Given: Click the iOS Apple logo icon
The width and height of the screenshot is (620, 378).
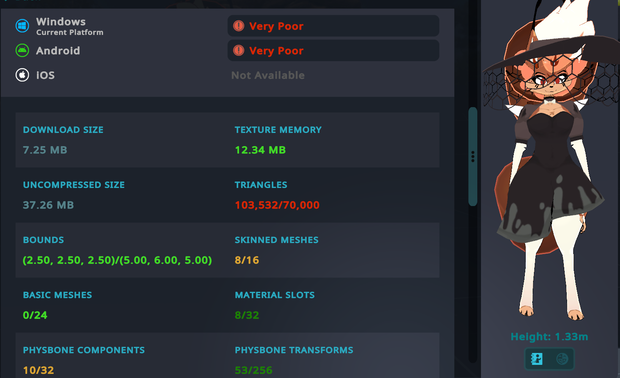Looking at the screenshot, I should [22, 75].
